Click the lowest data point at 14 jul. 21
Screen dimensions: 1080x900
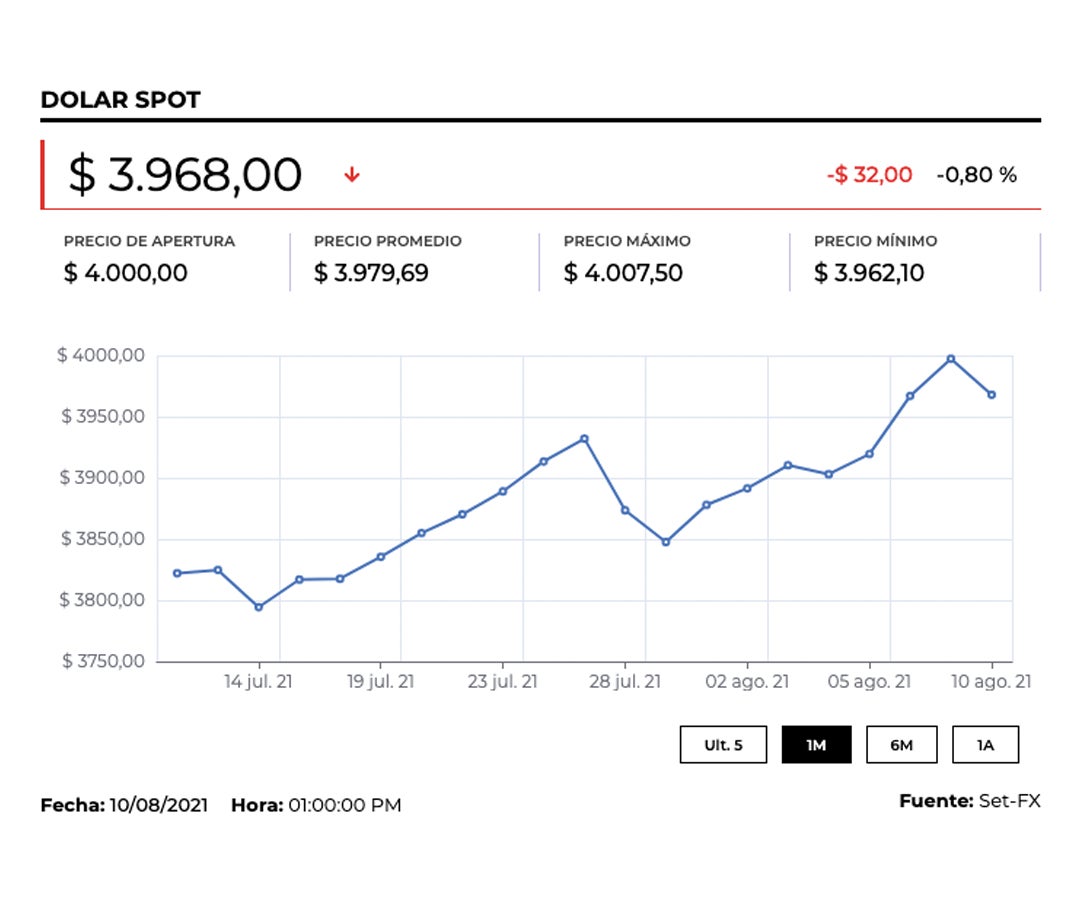(259, 607)
